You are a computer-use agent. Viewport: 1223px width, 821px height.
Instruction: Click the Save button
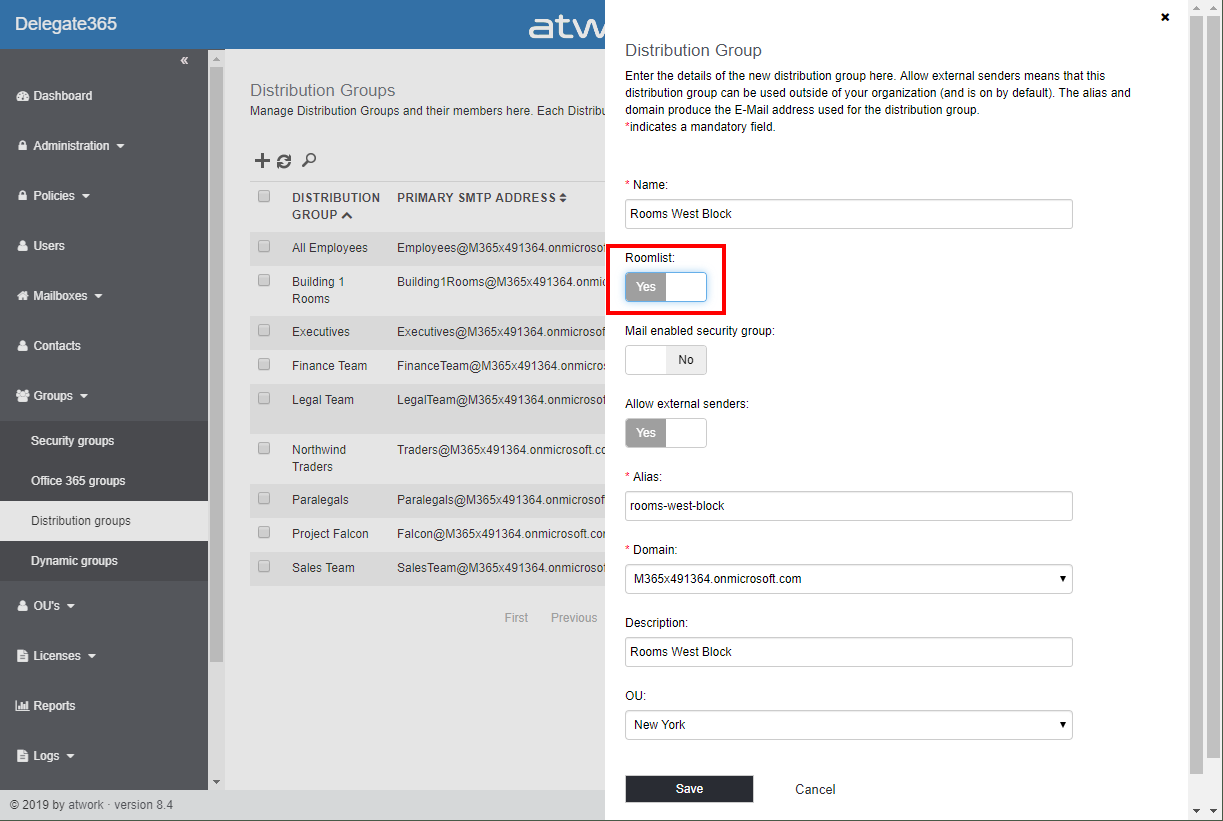689,789
